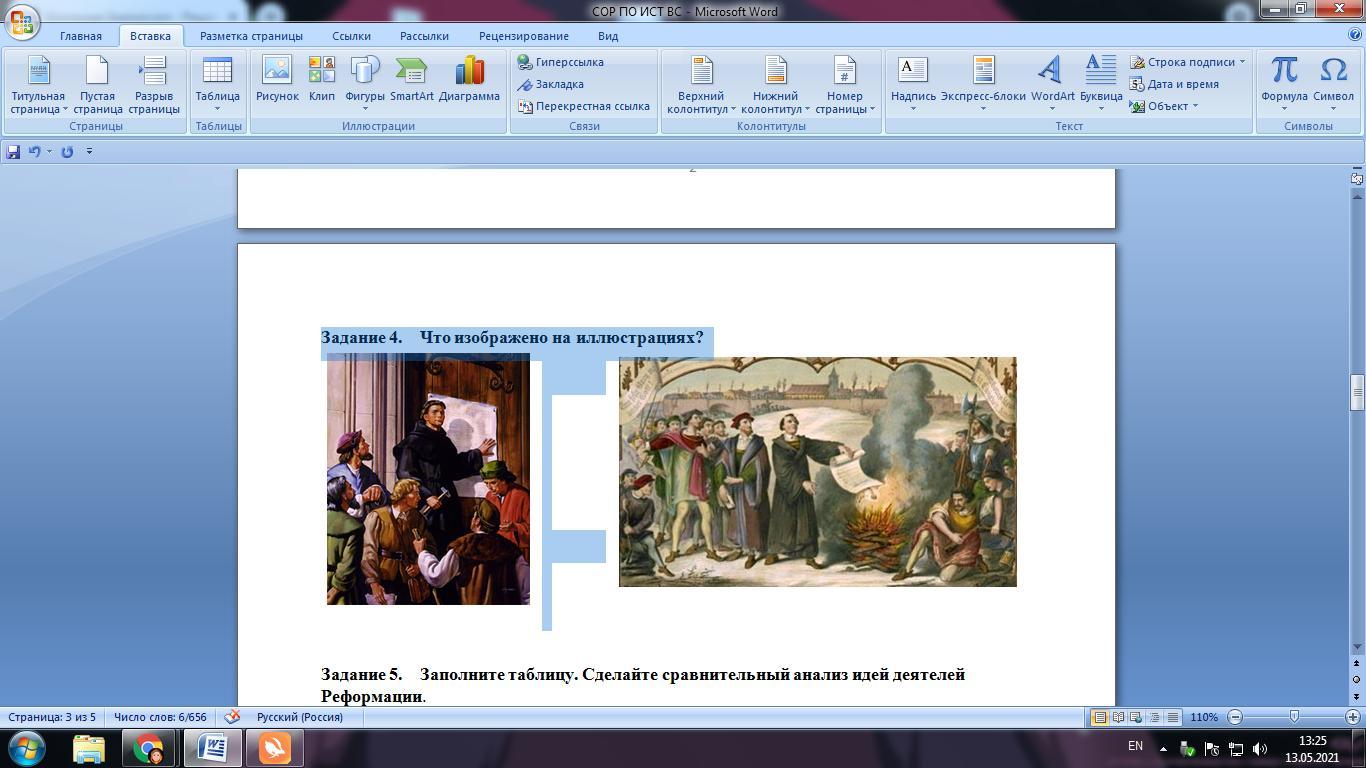Click the Формула equation icon

pyautogui.click(x=1284, y=79)
